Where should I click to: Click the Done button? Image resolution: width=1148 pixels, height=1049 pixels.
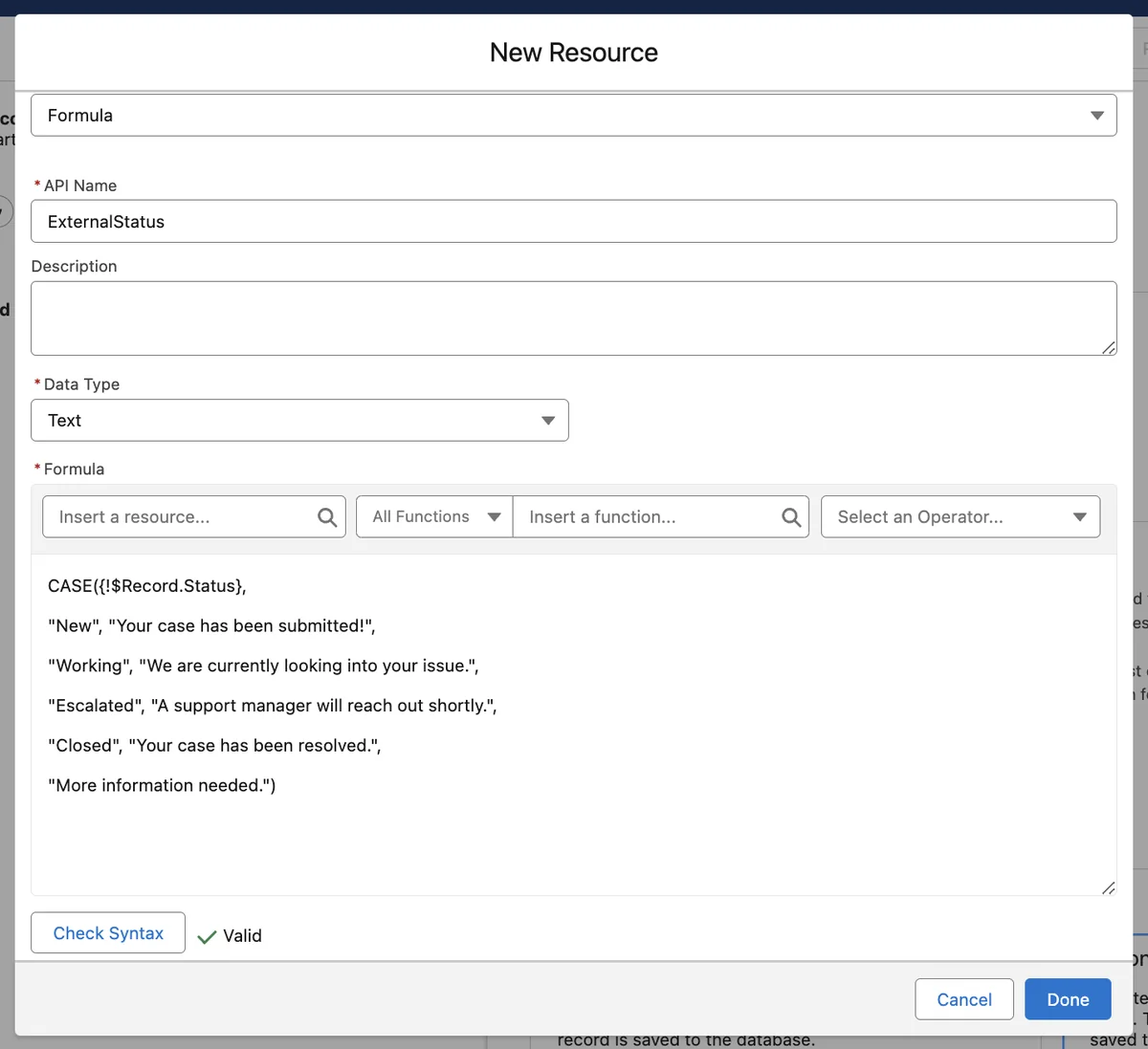(1068, 999)
